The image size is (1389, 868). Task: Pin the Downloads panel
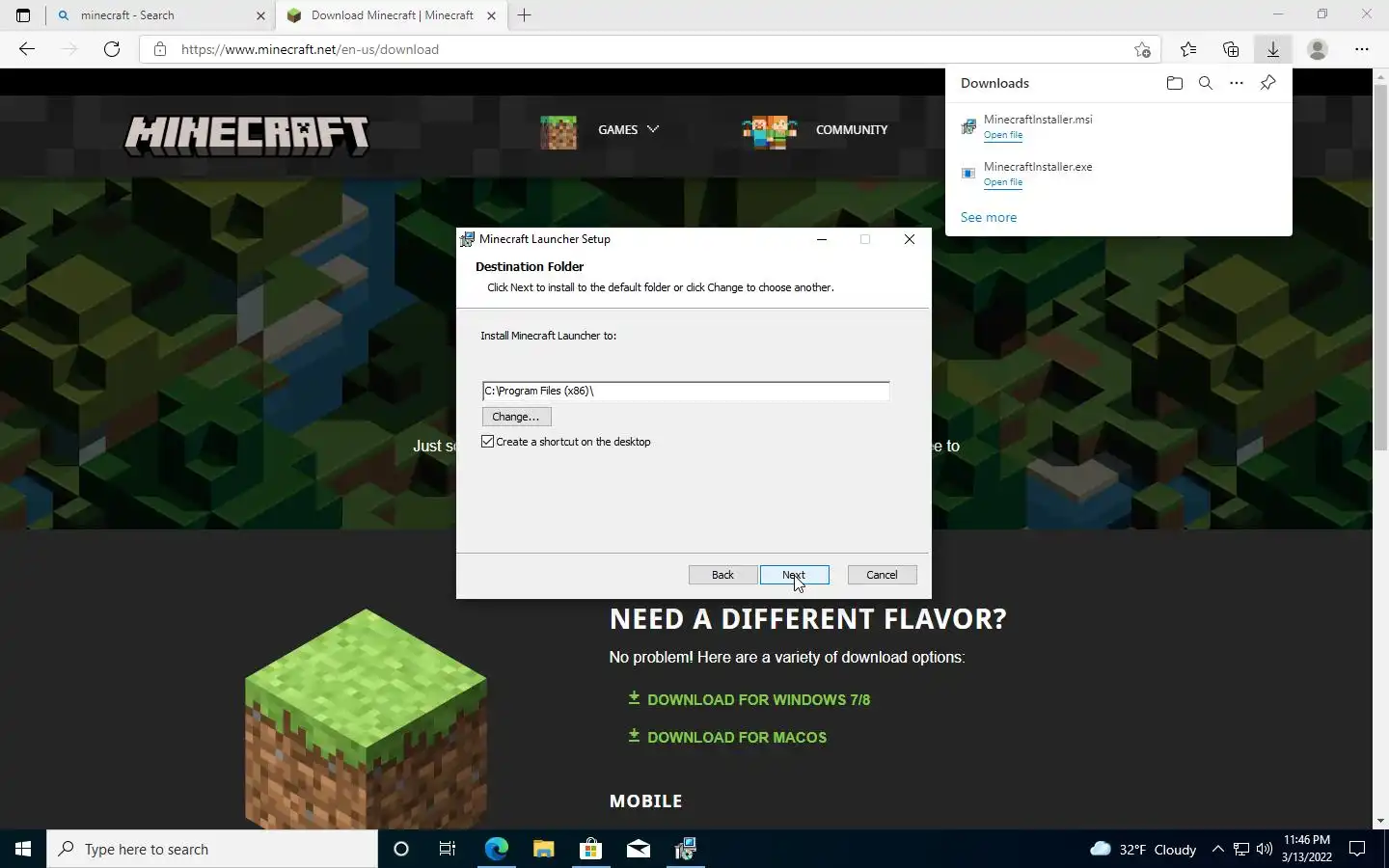coord(1268,83)
